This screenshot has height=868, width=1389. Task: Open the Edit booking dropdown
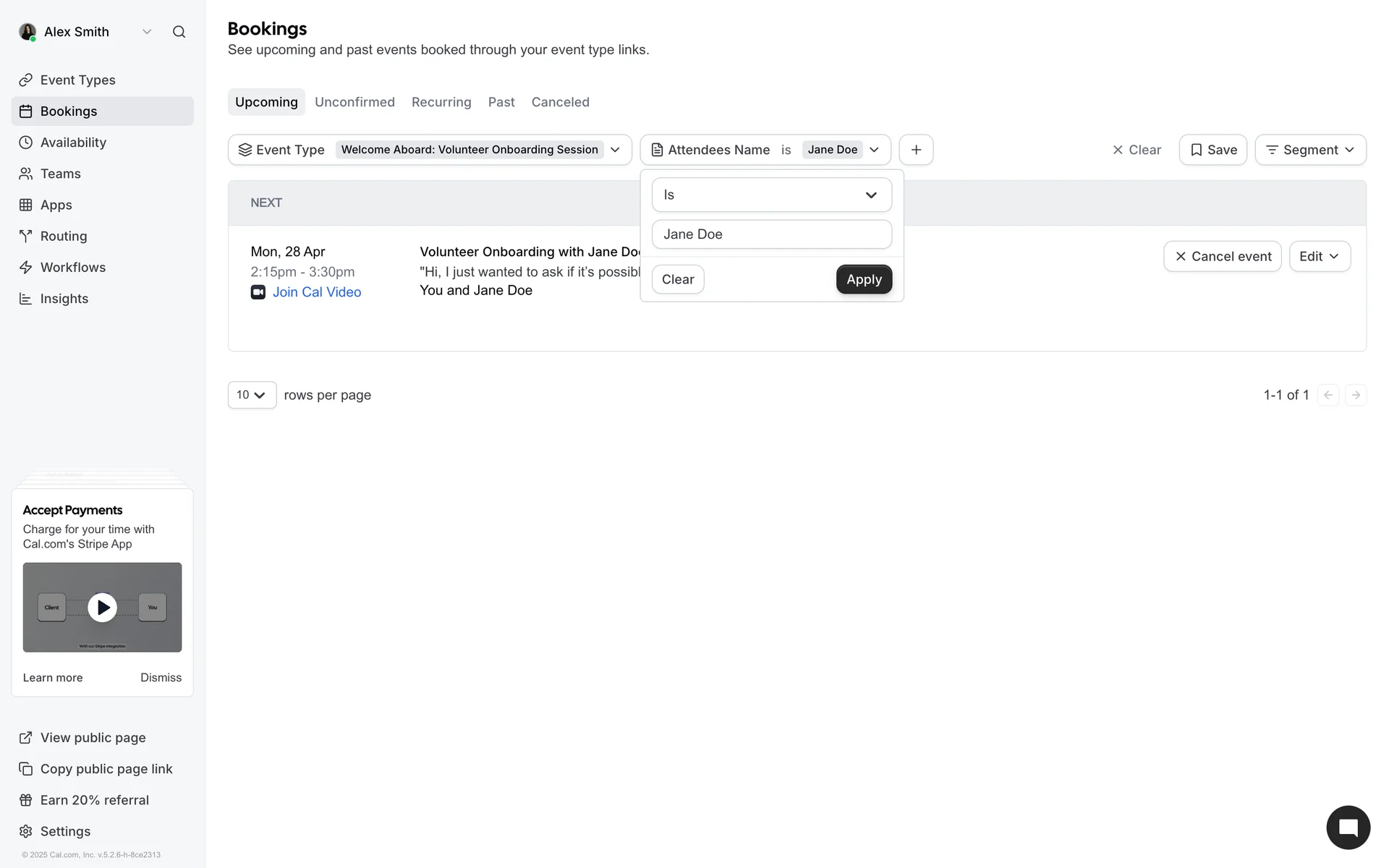tap(1319, 257)
